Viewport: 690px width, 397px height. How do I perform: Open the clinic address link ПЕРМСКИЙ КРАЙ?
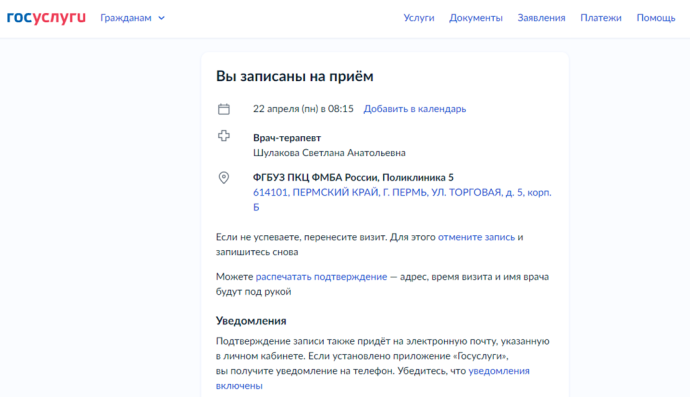[x=402, y=200]
